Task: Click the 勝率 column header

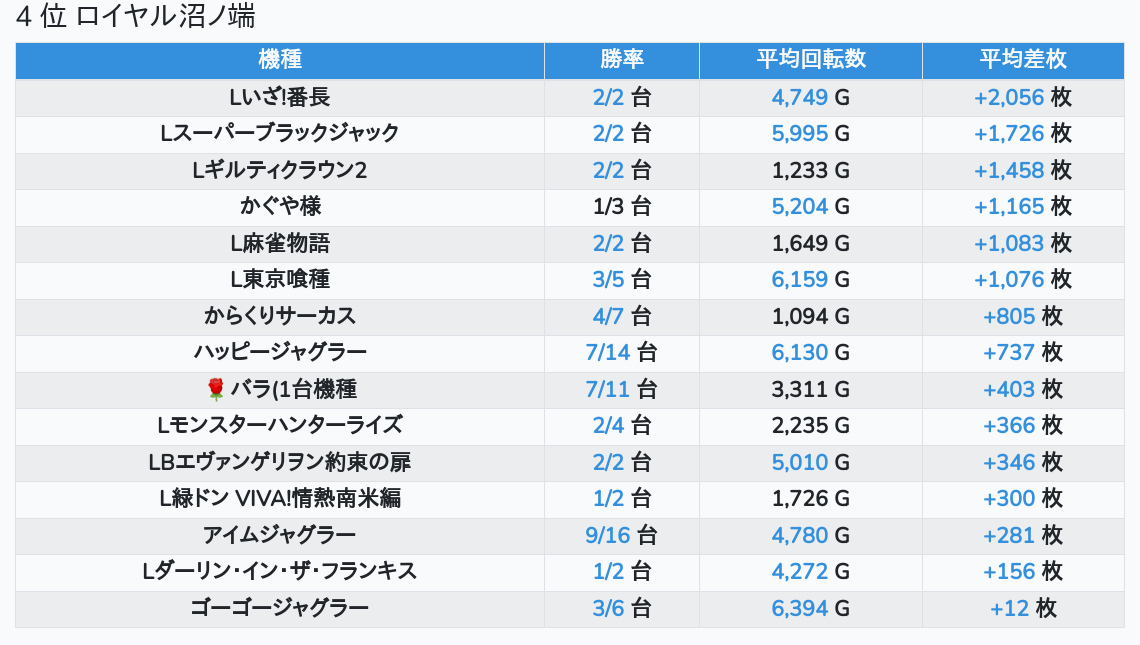Action: point(622,60)
